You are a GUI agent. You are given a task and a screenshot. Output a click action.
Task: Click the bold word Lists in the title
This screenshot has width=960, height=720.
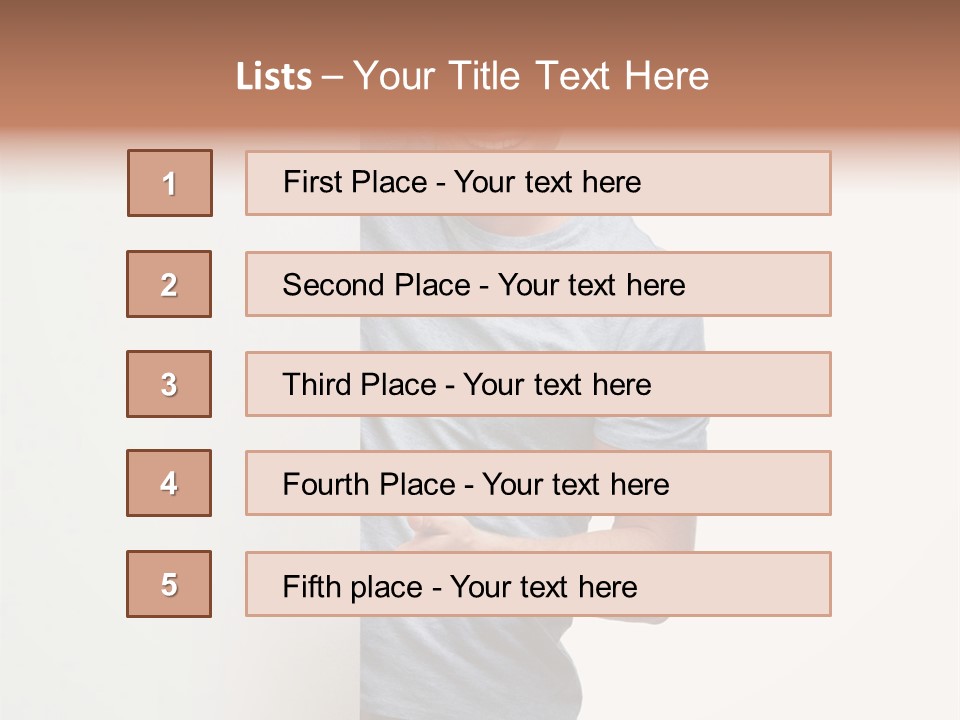click(274, 77)
